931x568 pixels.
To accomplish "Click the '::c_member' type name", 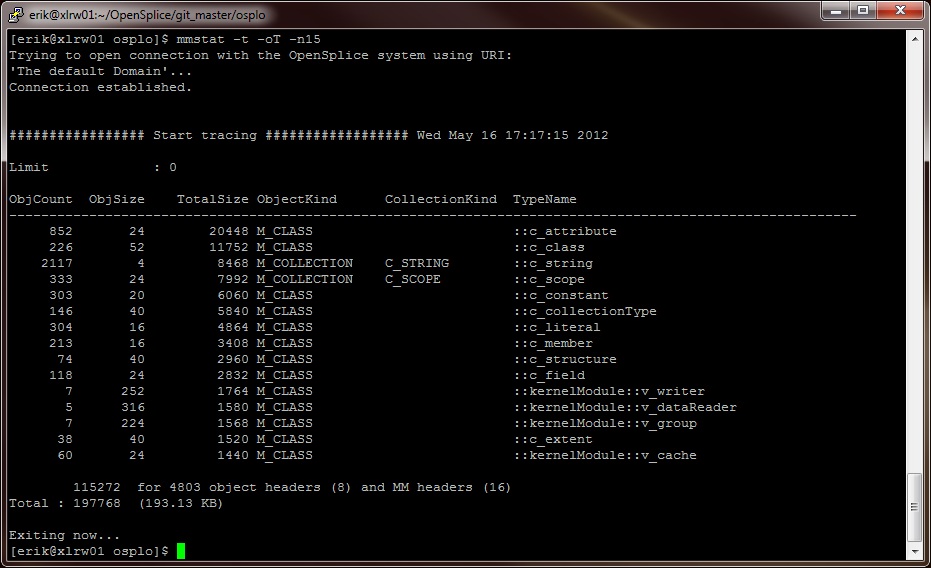I will point(553,344).
